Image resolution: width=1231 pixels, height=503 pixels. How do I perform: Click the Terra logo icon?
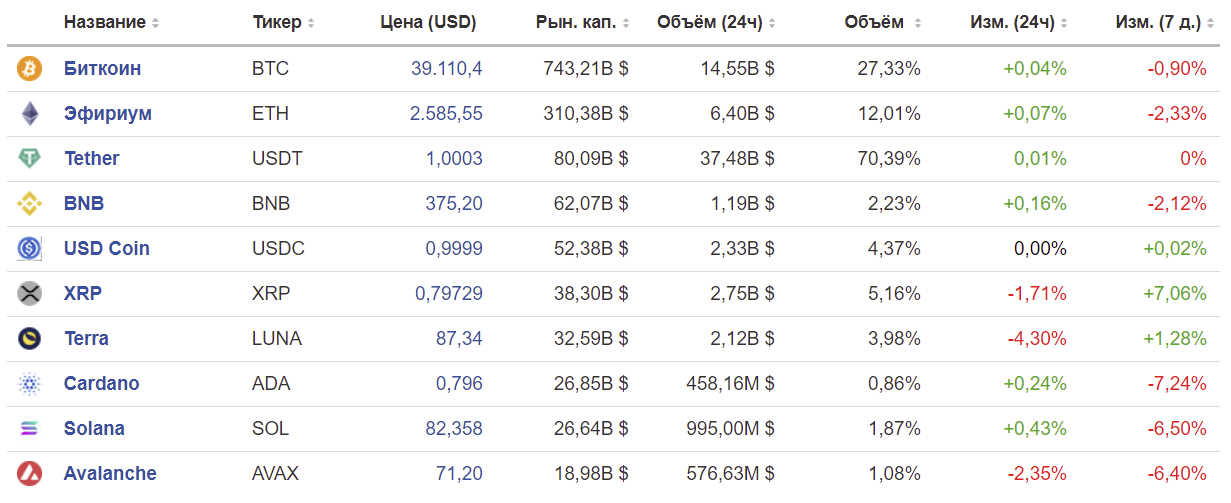pos(29,339)
